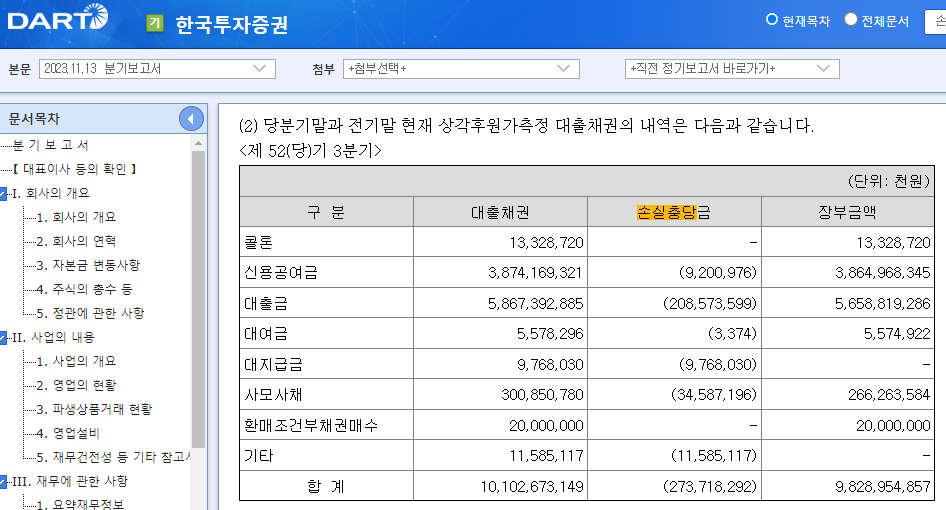Screen dimensions: 946x510
Task: Click the 사모사채 row label
Action: point(273,395)
